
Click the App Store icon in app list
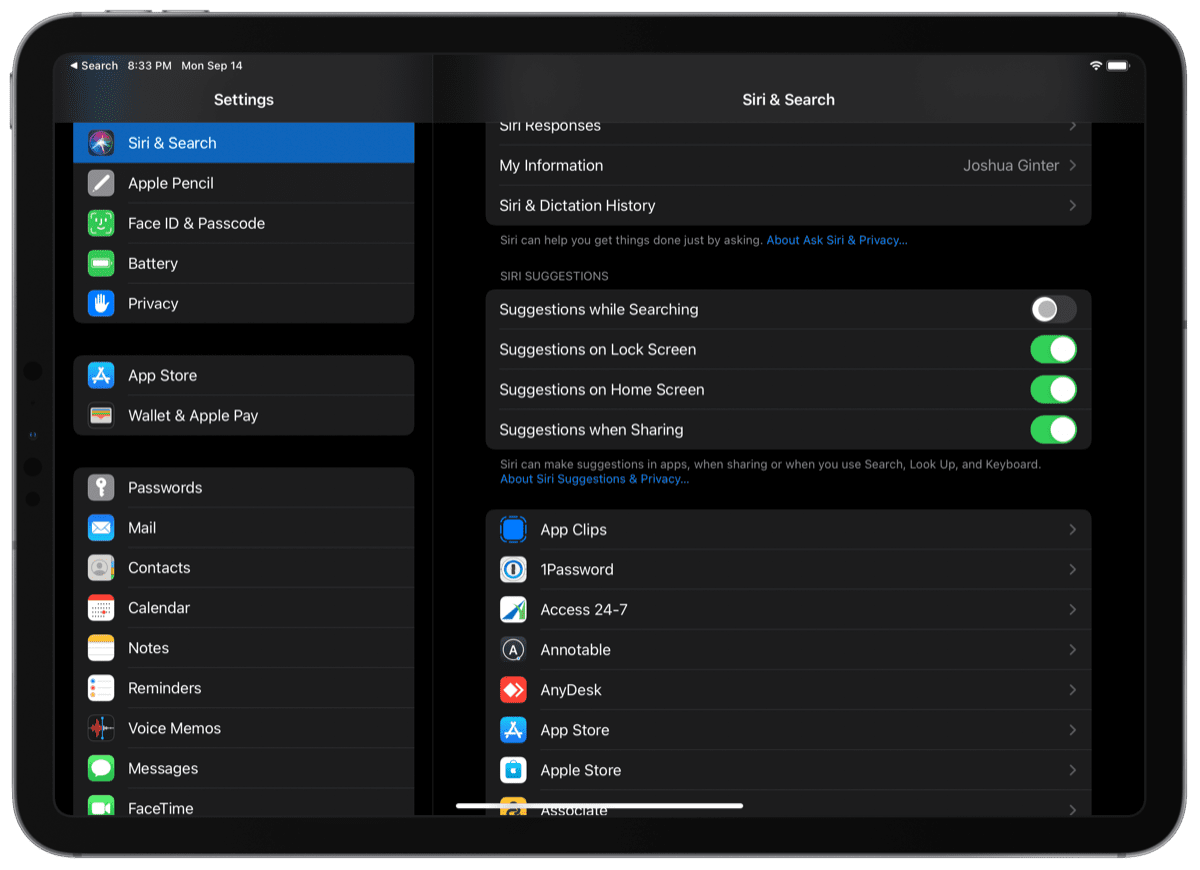click(x=513, y=730)
